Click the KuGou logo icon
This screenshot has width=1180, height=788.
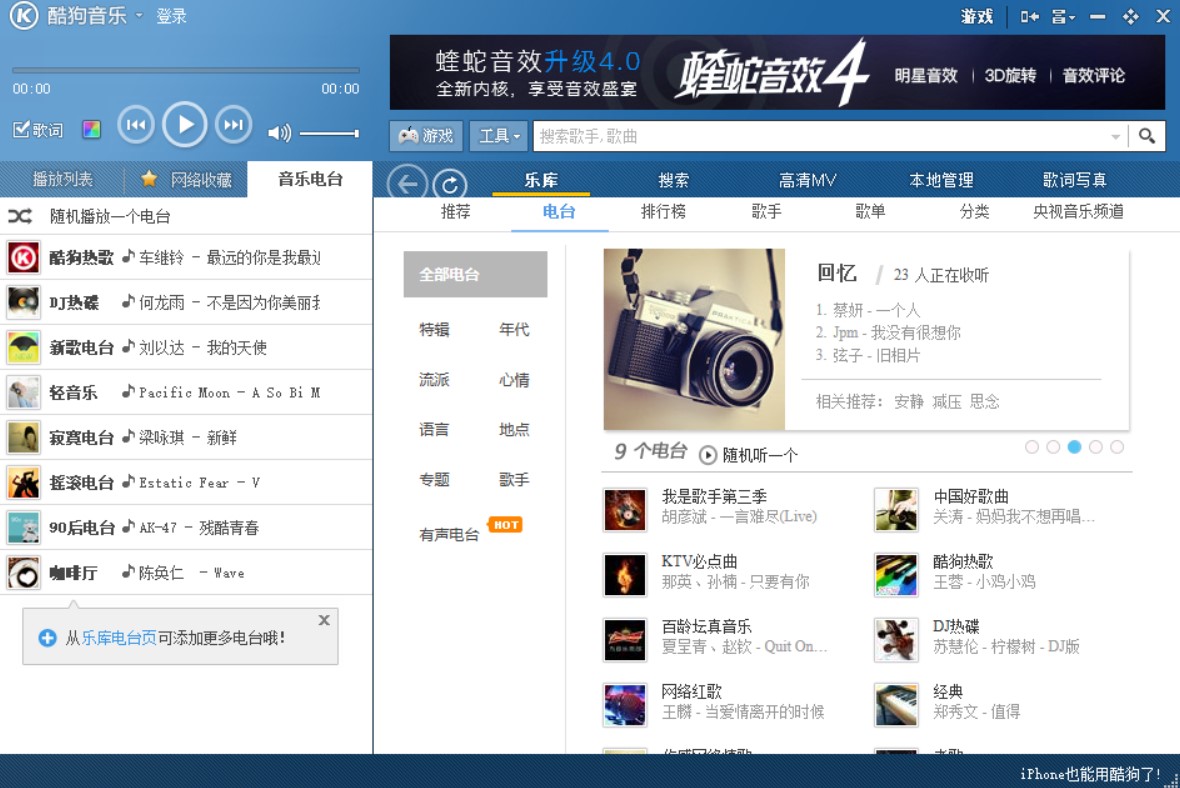point(23,16)
